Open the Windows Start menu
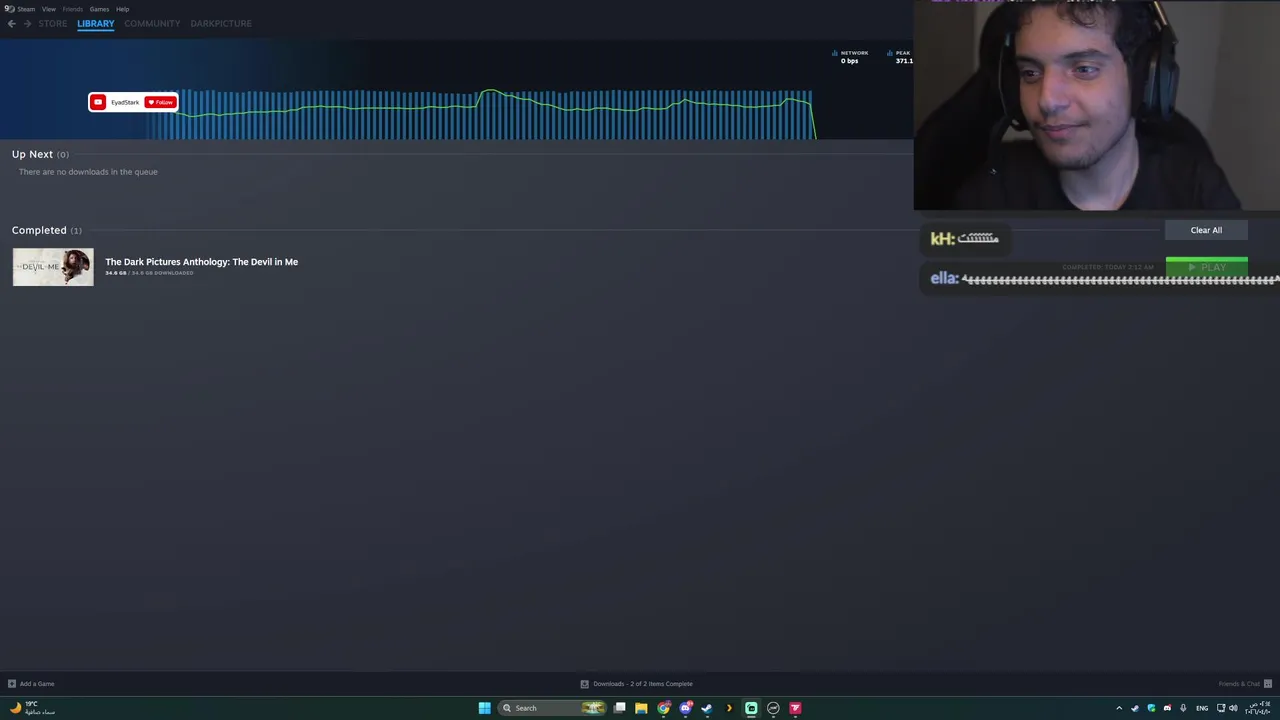The width and height of the screenshot is (1280, 720). (484, 708)
